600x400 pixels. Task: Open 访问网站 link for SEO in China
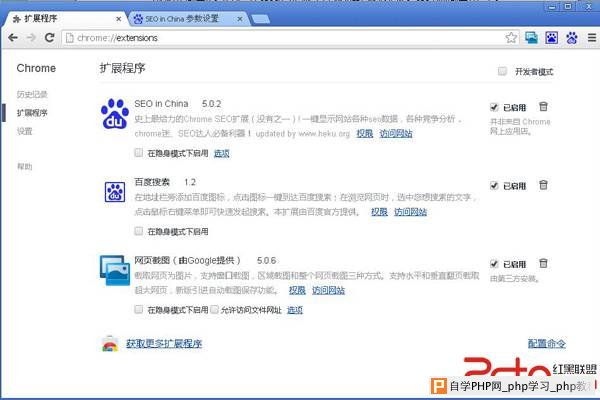pyautogui.click(x=396, y=133)
